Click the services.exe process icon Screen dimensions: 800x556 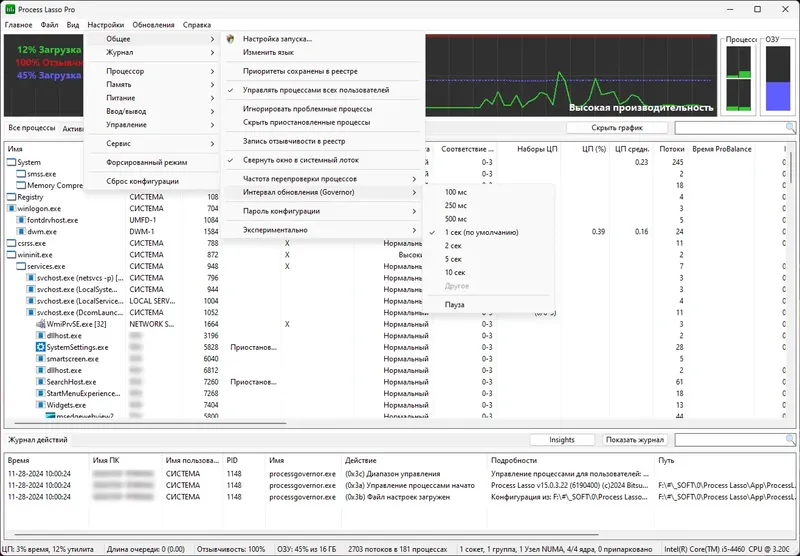pos(21,266)
